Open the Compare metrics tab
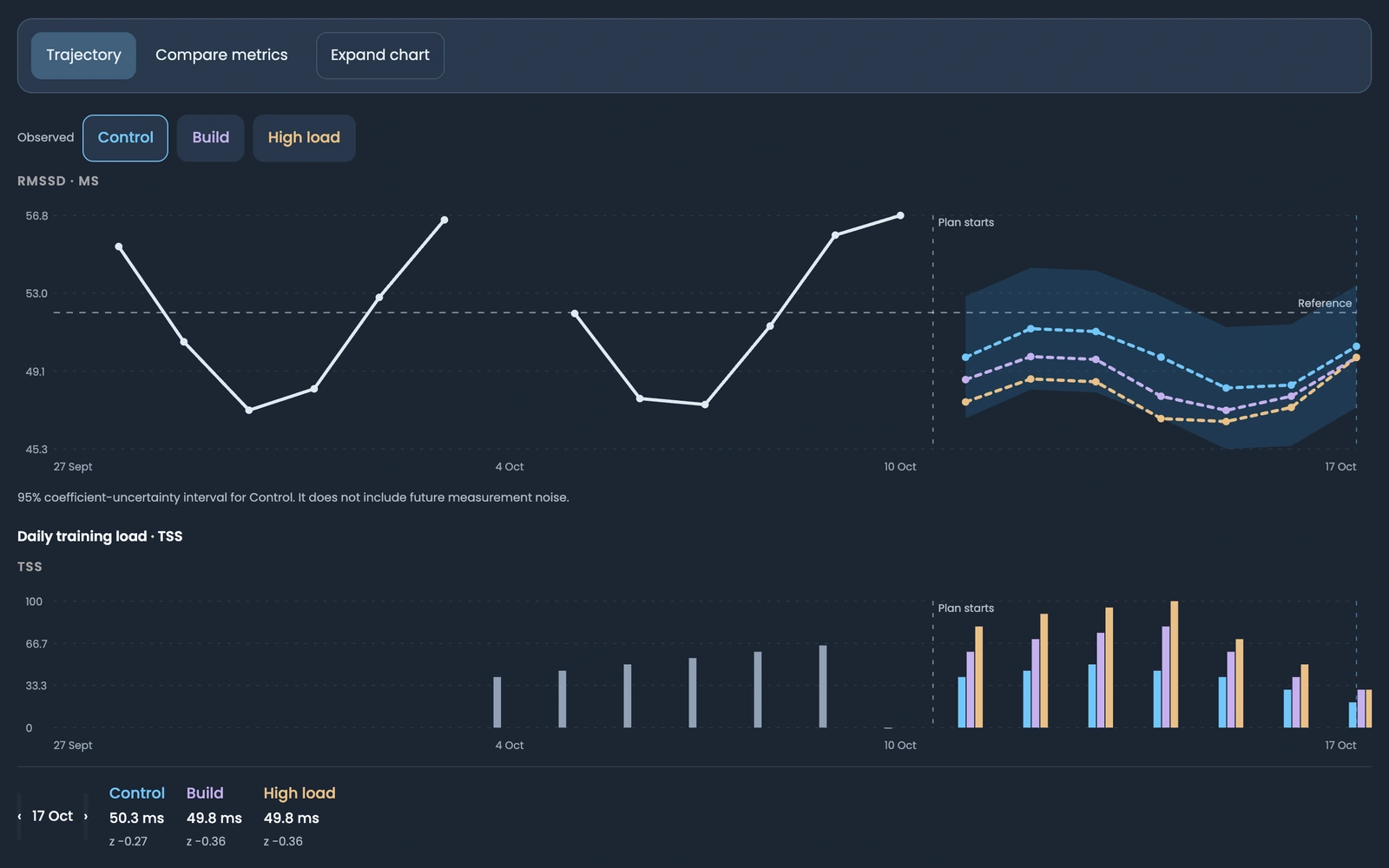This screenshot has height=868, width=1389. [221, 56]
